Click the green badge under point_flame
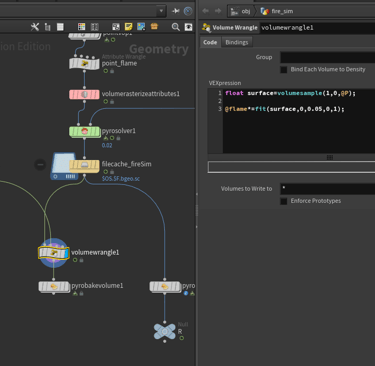Viewport: 375px width, 366px height. [x=106, y=71]
